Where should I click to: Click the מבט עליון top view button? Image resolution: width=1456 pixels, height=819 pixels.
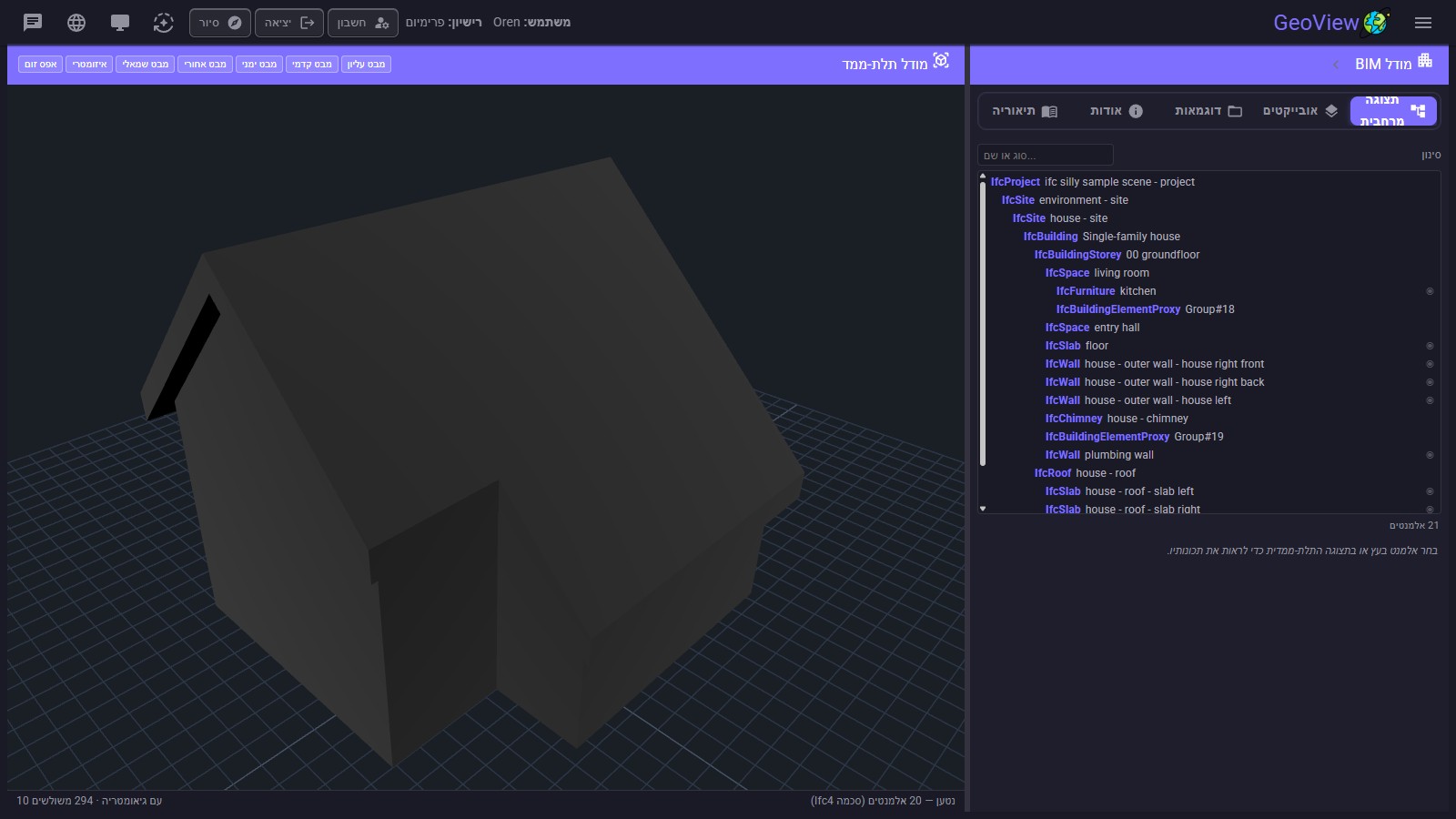point(366,65)
